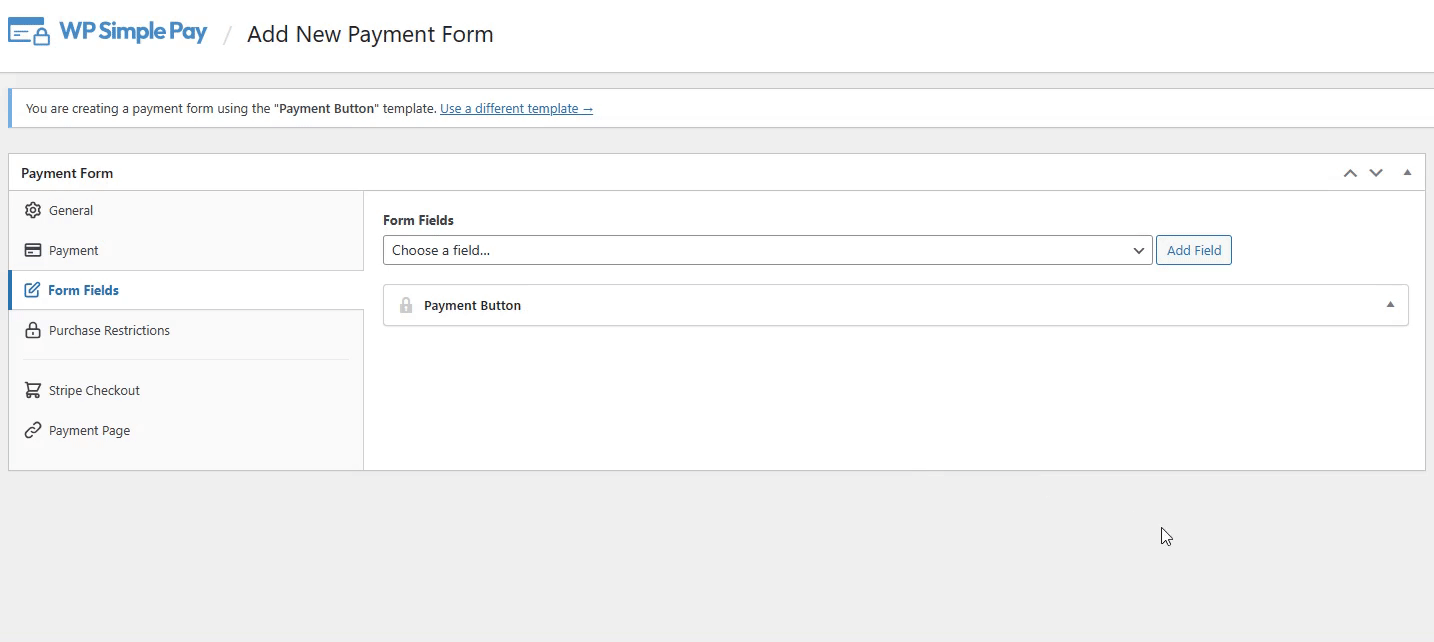Click the credit card icon beside Payment

[33, 251]
